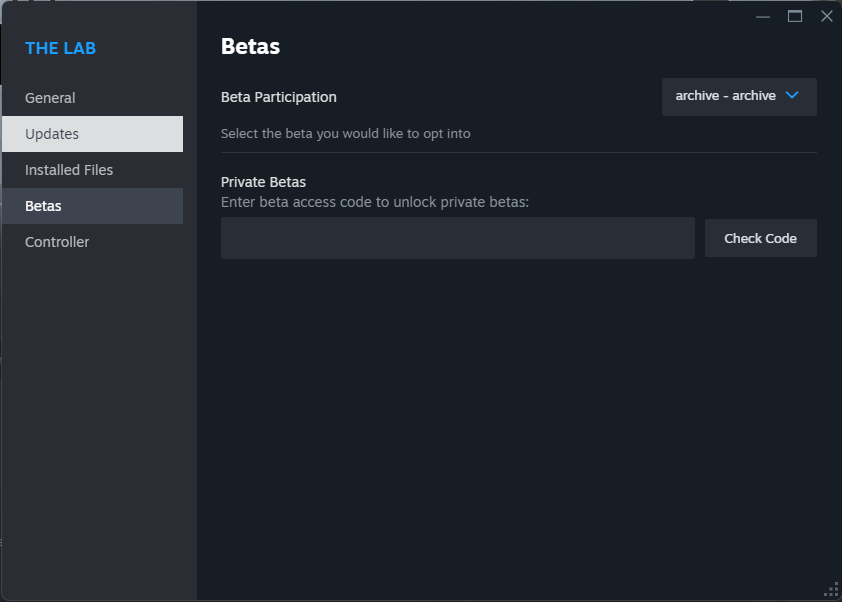Click the divider line under Beta Participation
The height and width of the screenshot is (602, 842).
point(519,153)
